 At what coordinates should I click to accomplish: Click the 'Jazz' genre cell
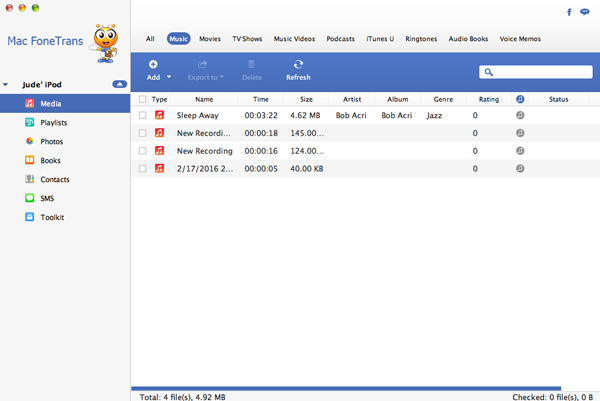pos(434,115)
